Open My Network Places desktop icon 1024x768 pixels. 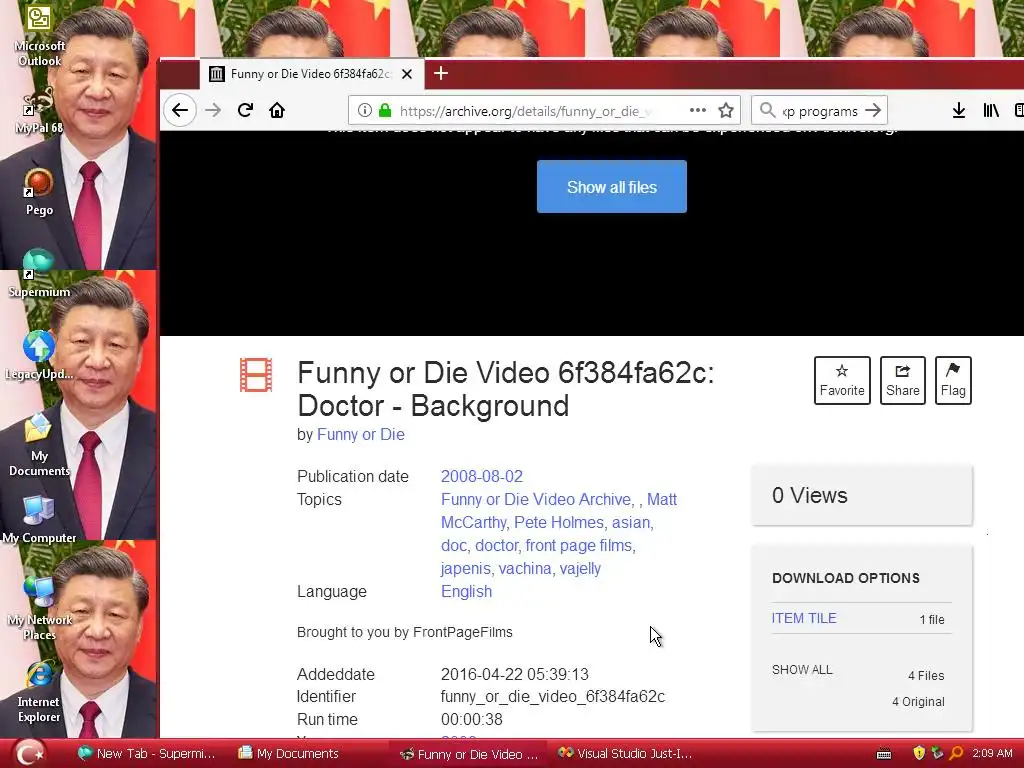(39, 609)
